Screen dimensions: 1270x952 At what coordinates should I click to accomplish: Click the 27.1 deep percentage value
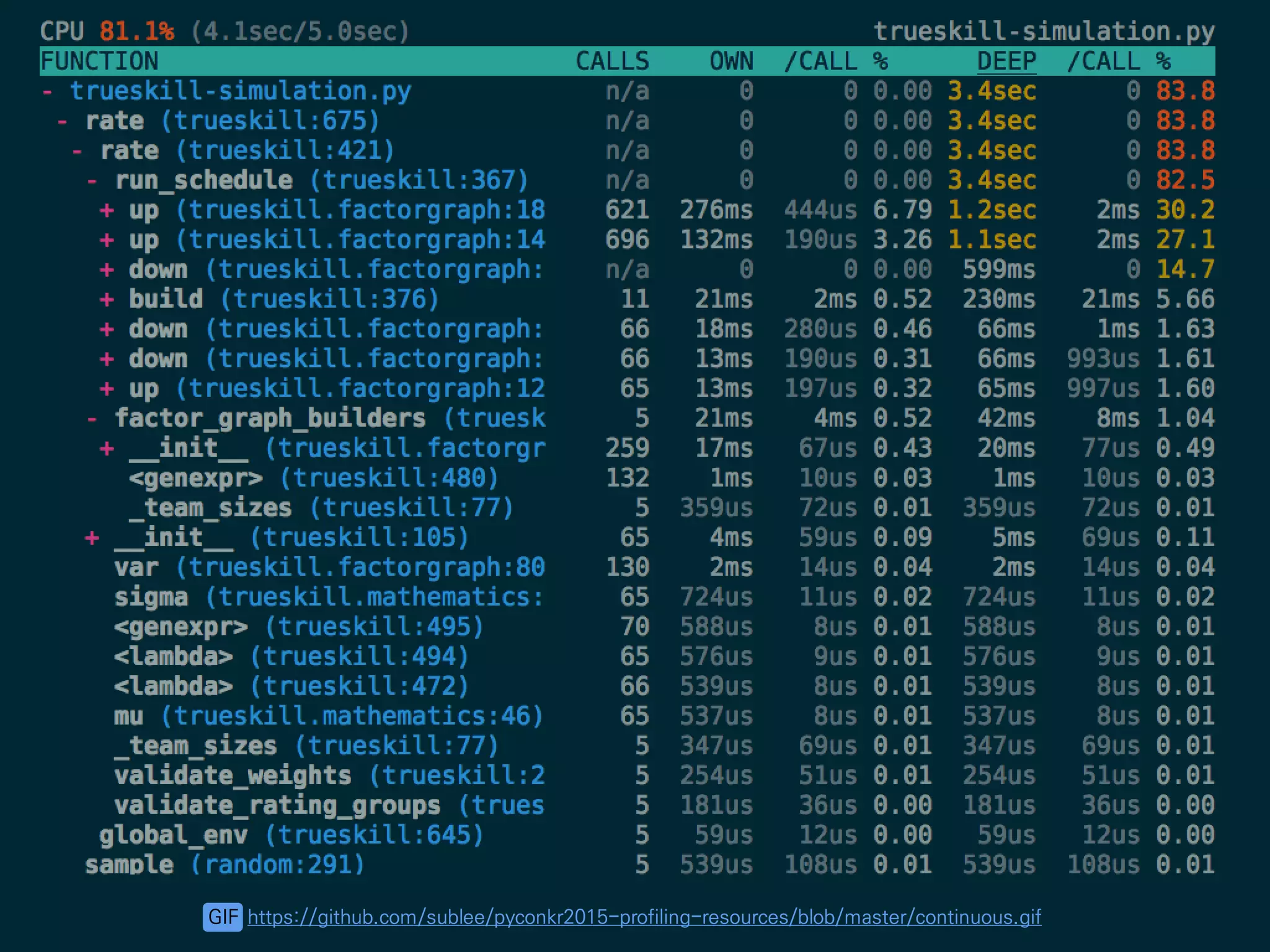coord(1186,240)
